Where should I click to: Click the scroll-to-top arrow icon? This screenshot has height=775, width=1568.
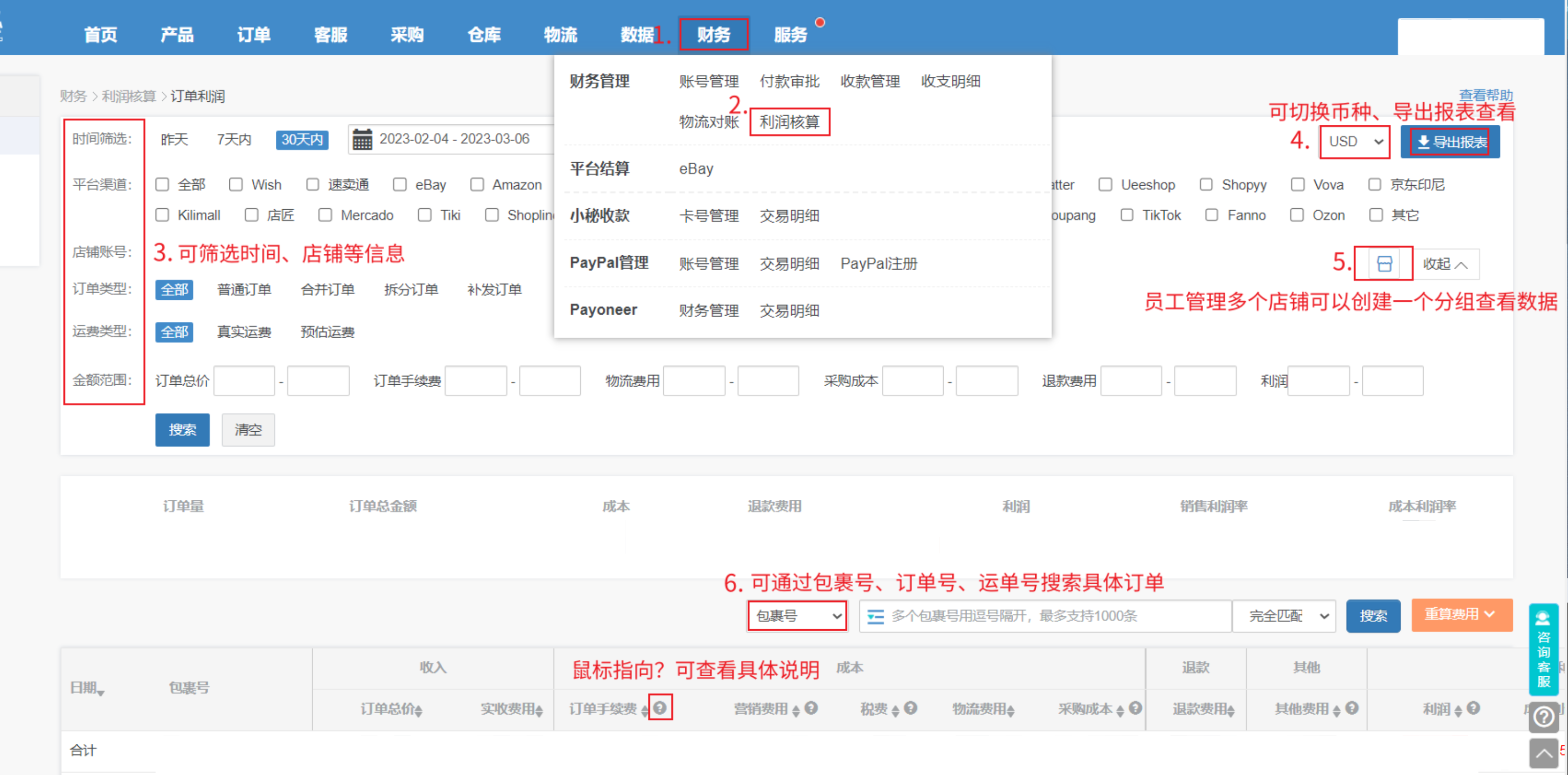pyautogui.click(x=1543, y=754)
